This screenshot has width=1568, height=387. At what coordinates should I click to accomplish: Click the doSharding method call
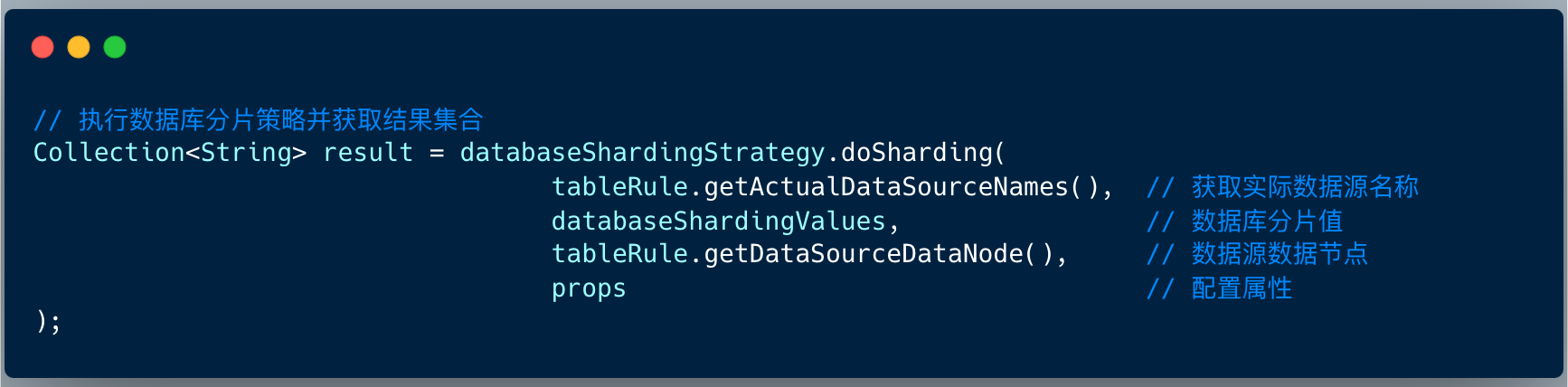point(916,153)
